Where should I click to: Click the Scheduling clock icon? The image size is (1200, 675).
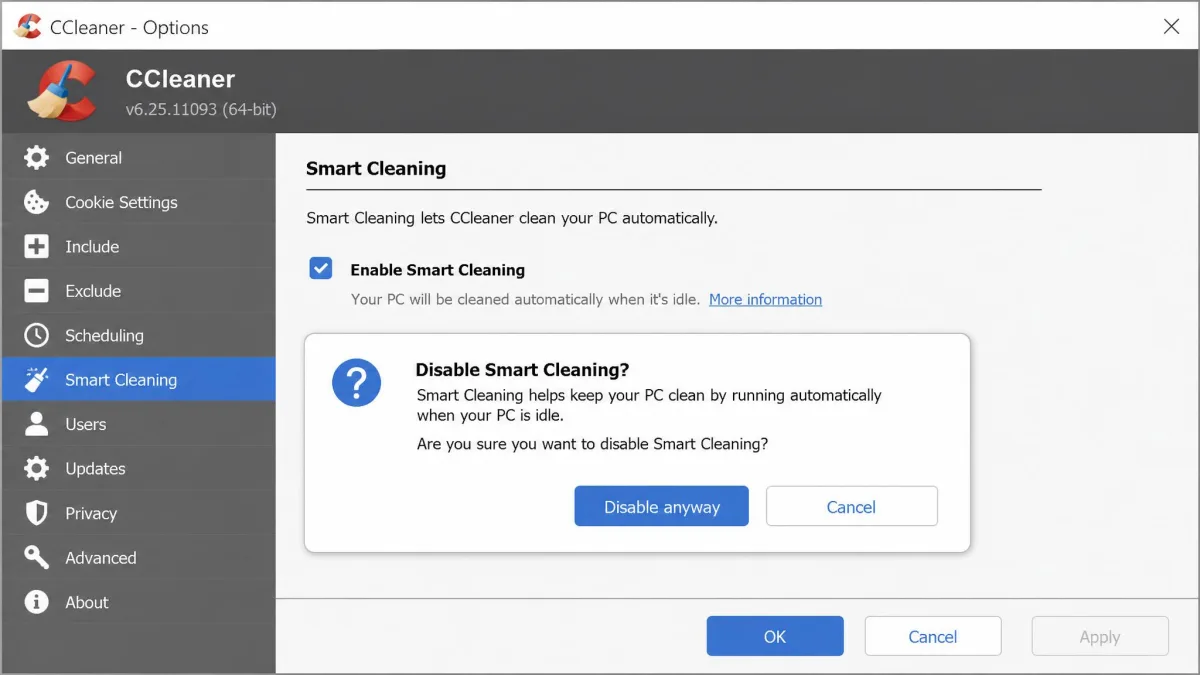pyautogui.click(x=37, y=336)
